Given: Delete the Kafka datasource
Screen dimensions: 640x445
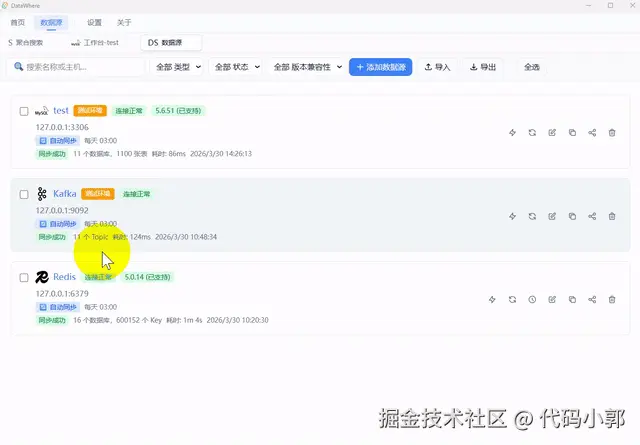Looking at the screenshot, I should [612, 216].
